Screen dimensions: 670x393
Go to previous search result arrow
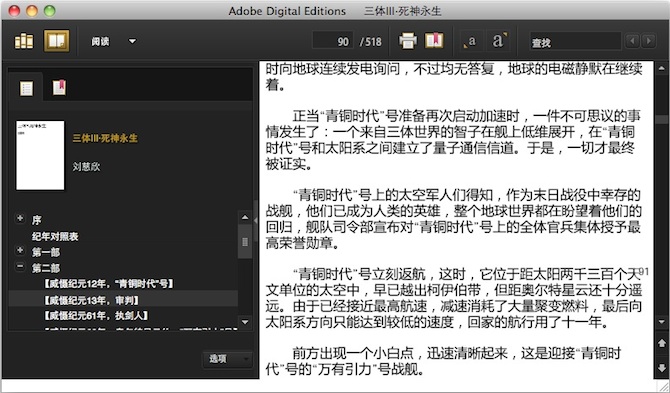coord(632,41)
